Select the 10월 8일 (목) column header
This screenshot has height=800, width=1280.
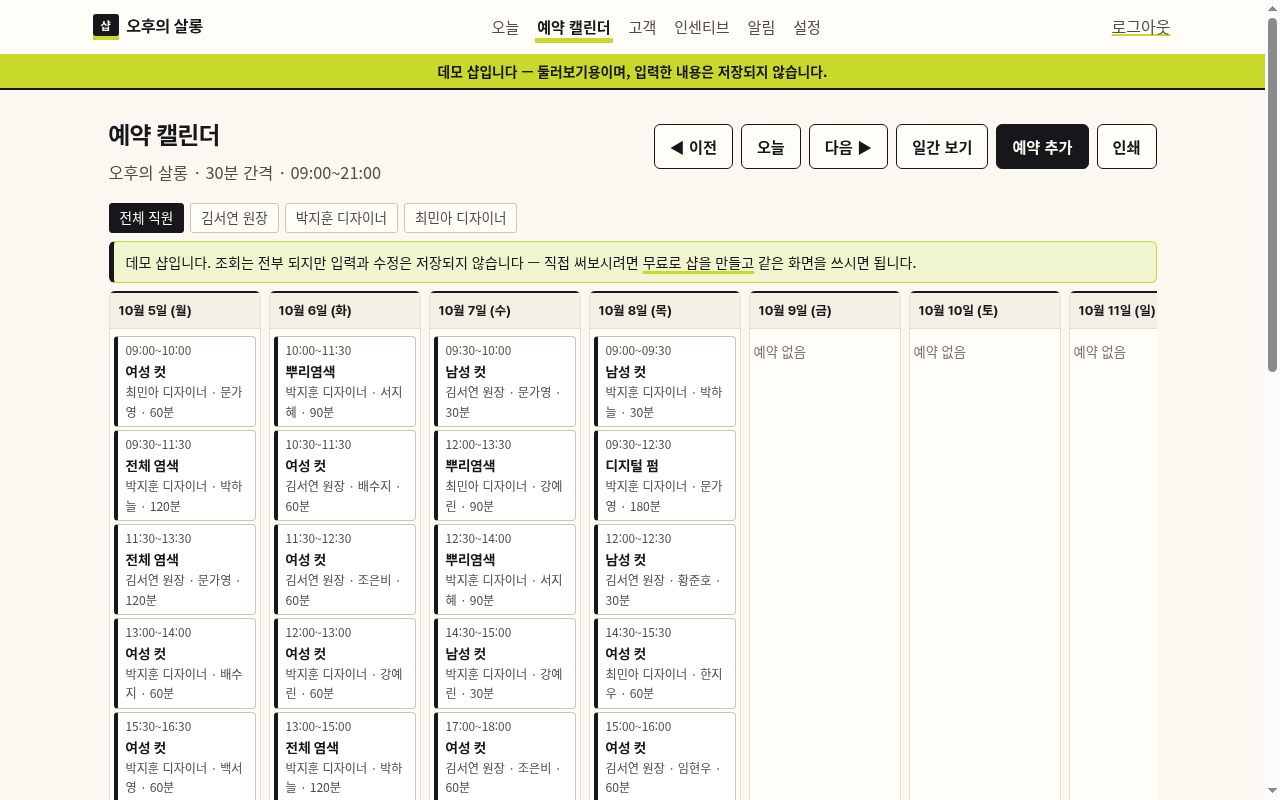[665, 310]
